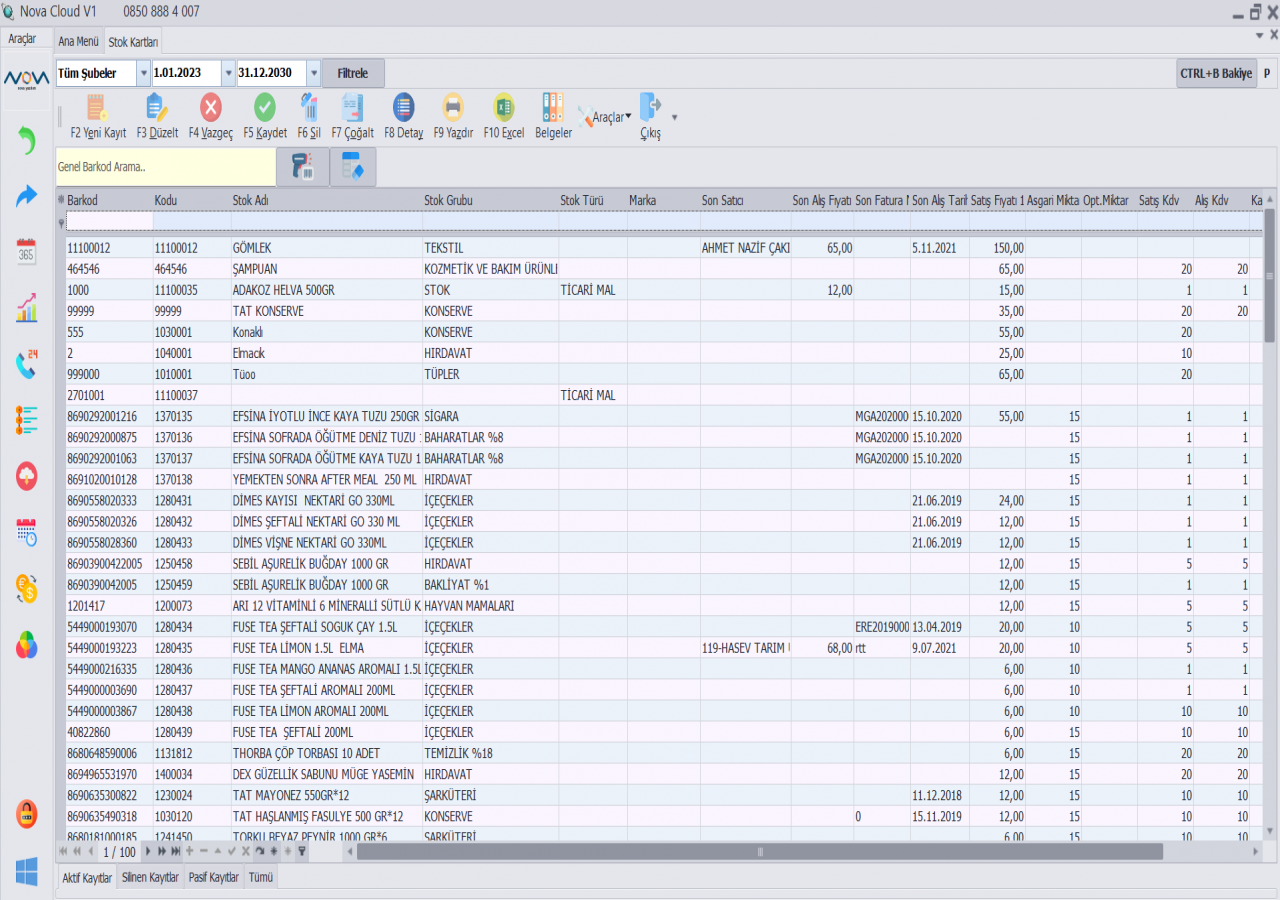The width and height of the screenshot is (1280, 900).
Task: Click the F9 Yazdır print icon
Action: tap(453, 107)
